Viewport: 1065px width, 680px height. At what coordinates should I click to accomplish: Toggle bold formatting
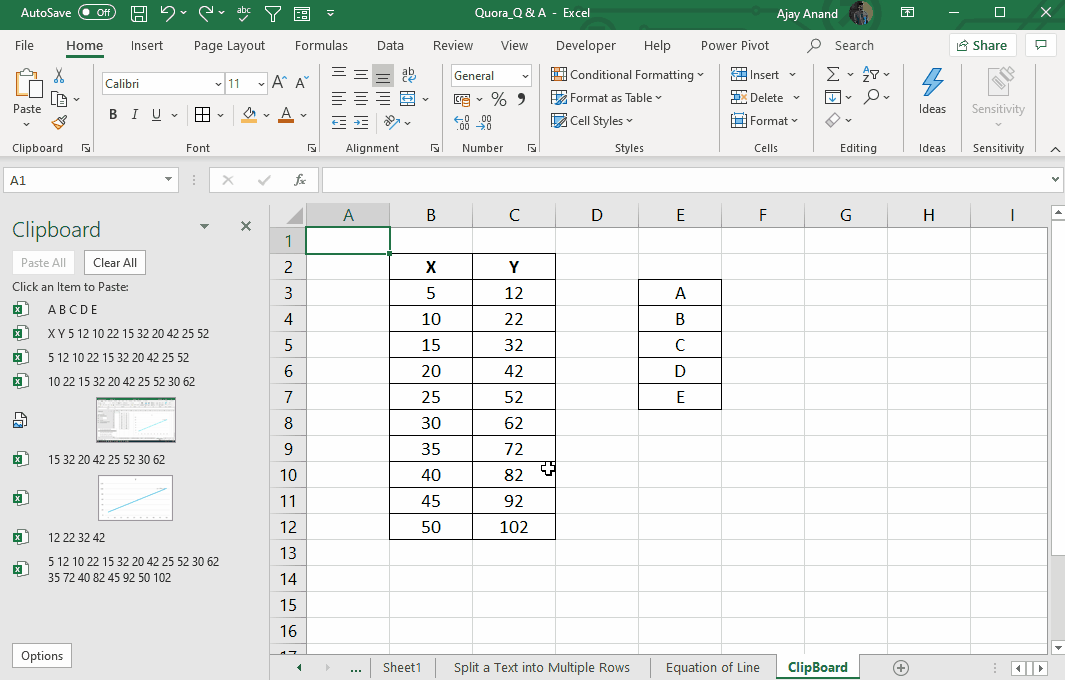(x=112, y=114)
